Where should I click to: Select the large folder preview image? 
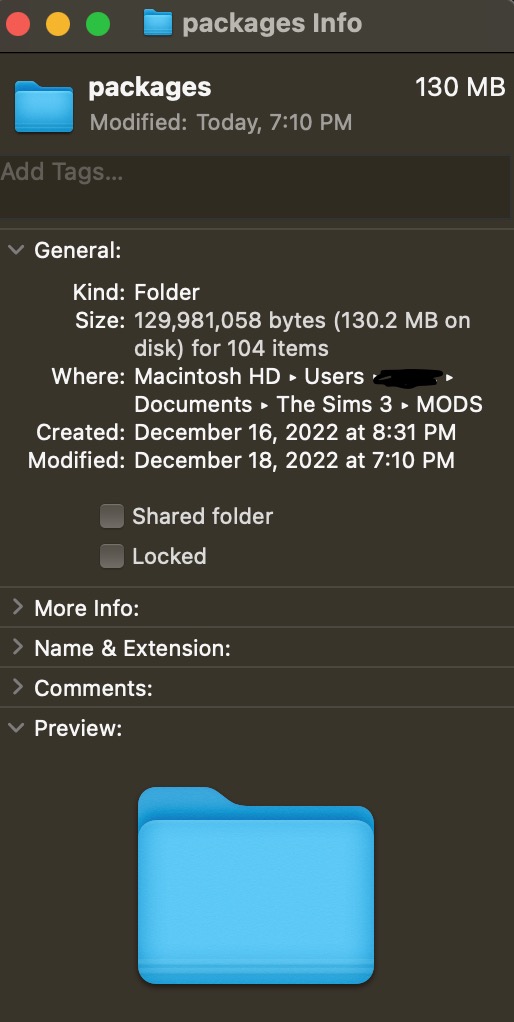[x=256, y=885]
